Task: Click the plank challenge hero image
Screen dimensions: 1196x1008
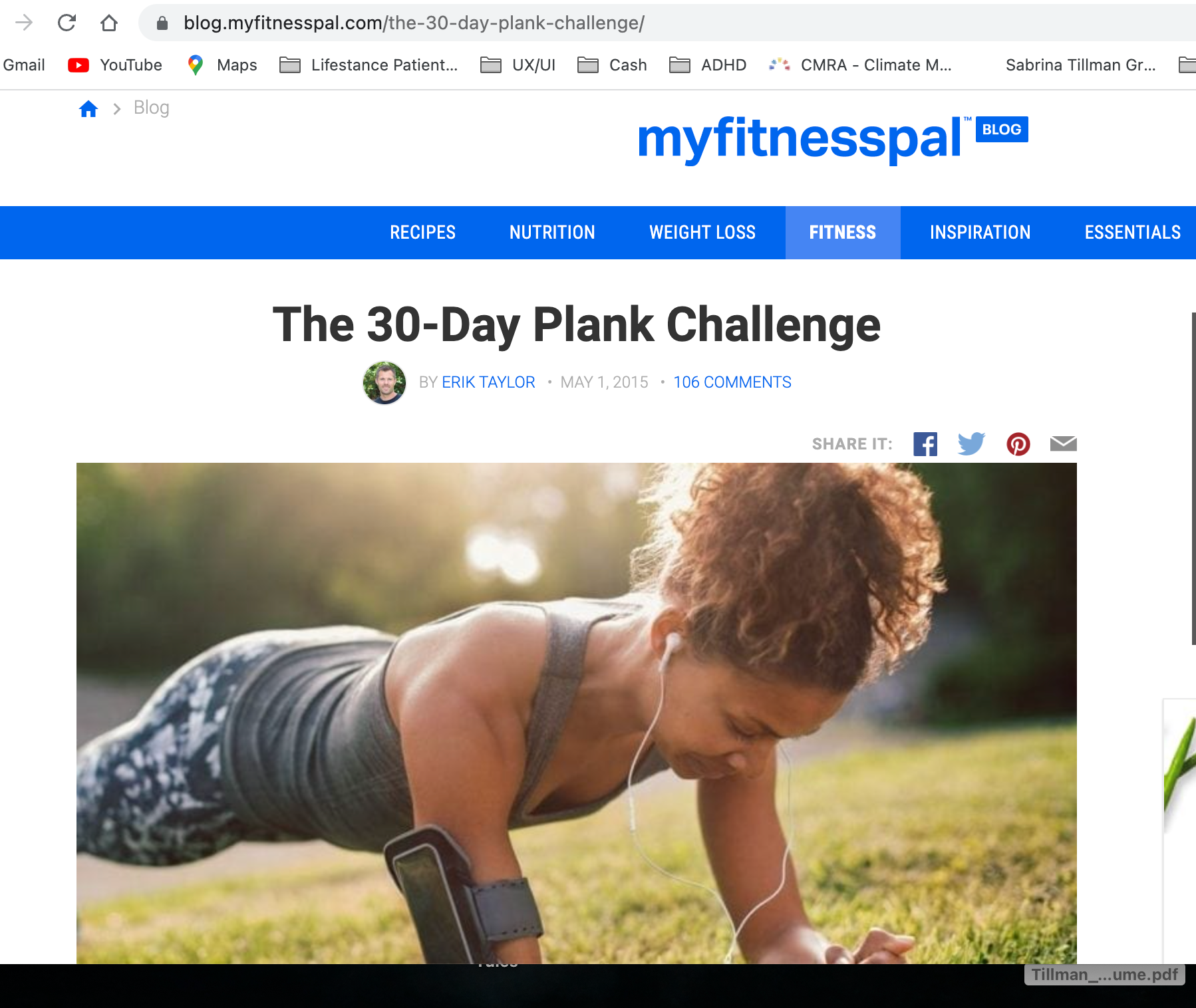Action: (577, 713)
